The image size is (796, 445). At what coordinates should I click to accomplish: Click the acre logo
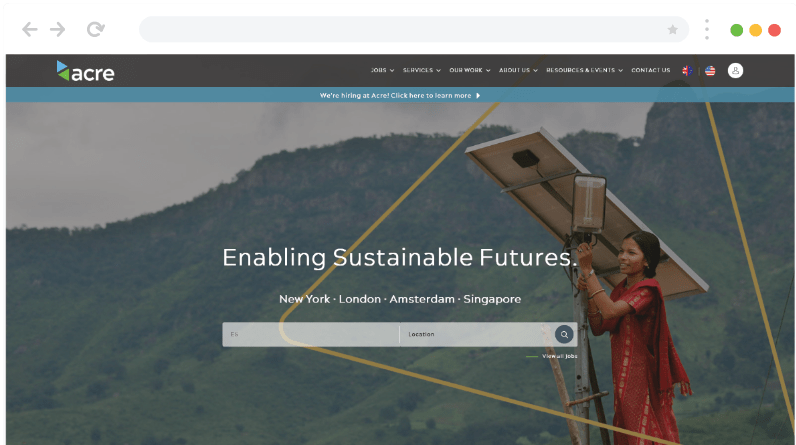pos(85,71)
